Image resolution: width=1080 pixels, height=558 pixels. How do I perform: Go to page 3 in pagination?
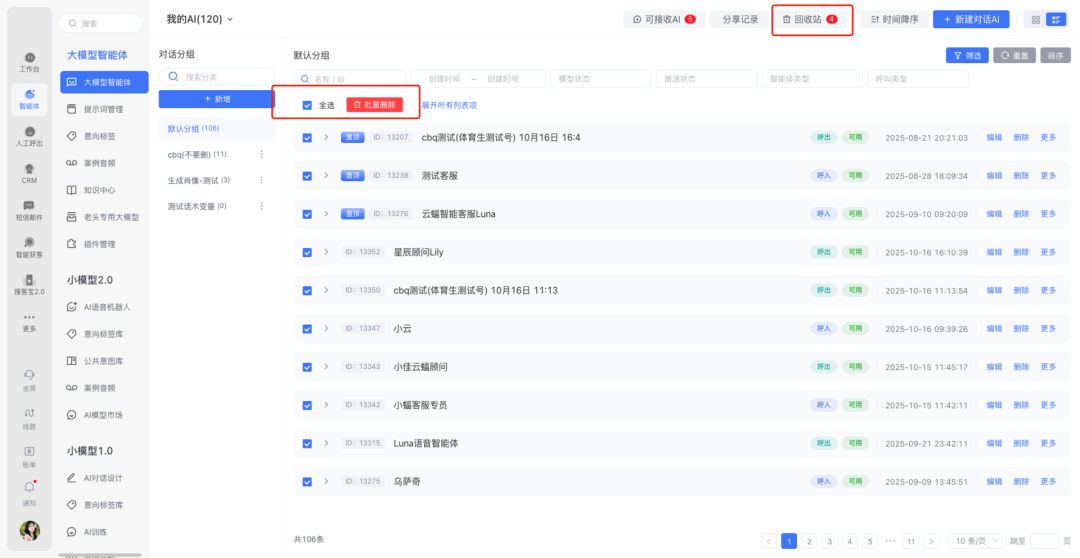[x=830, y=541]
